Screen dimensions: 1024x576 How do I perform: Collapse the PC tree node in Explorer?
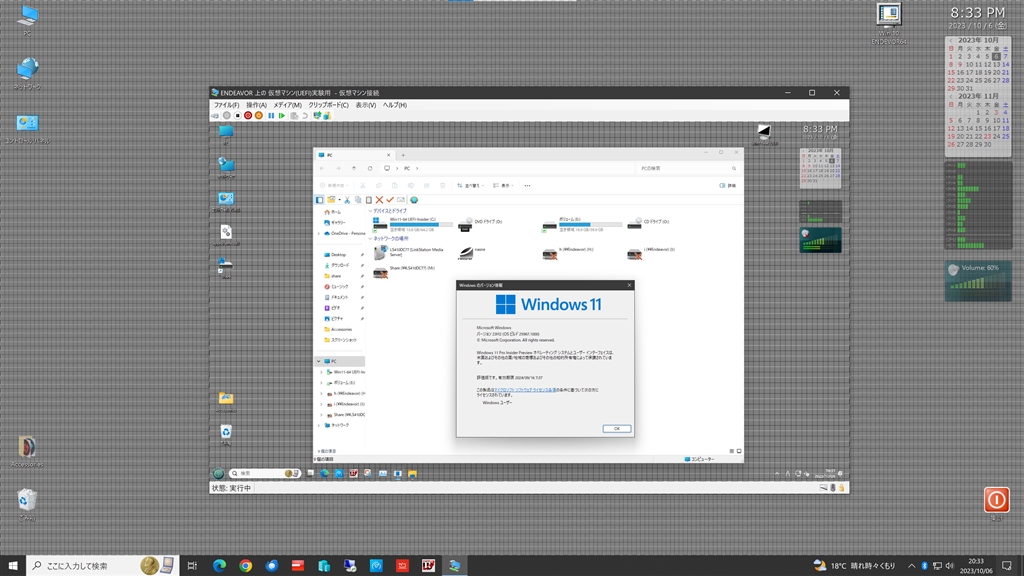point(319,361)
